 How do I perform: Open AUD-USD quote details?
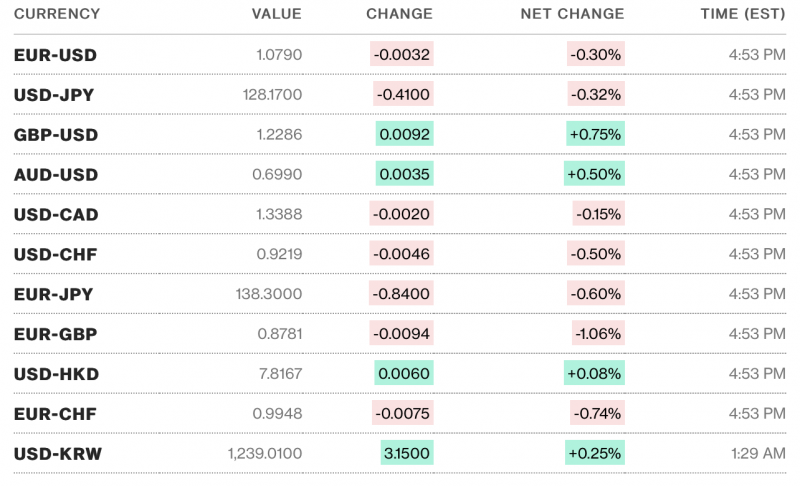(56, 174)
